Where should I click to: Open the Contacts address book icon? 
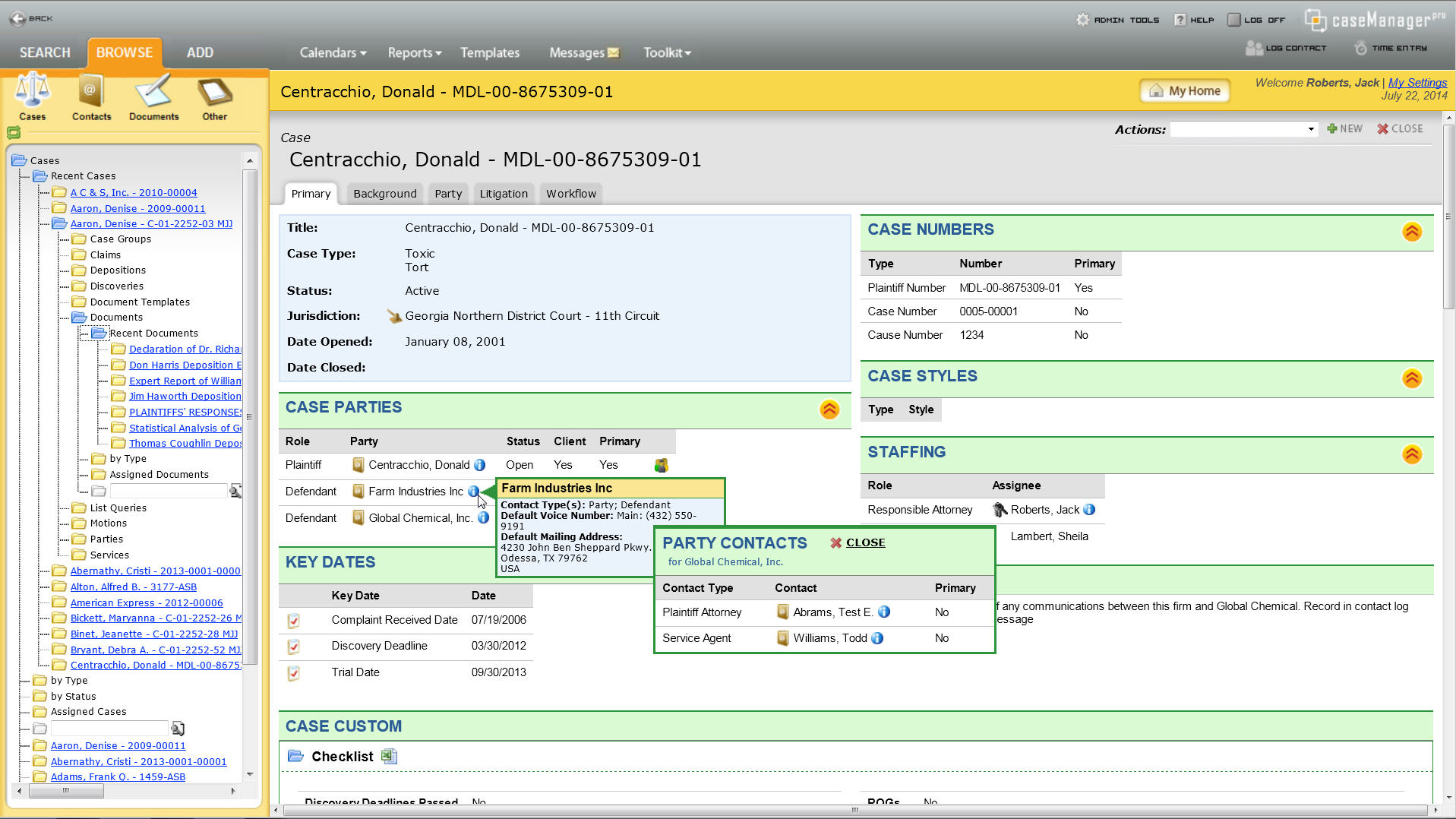(91, 91)
